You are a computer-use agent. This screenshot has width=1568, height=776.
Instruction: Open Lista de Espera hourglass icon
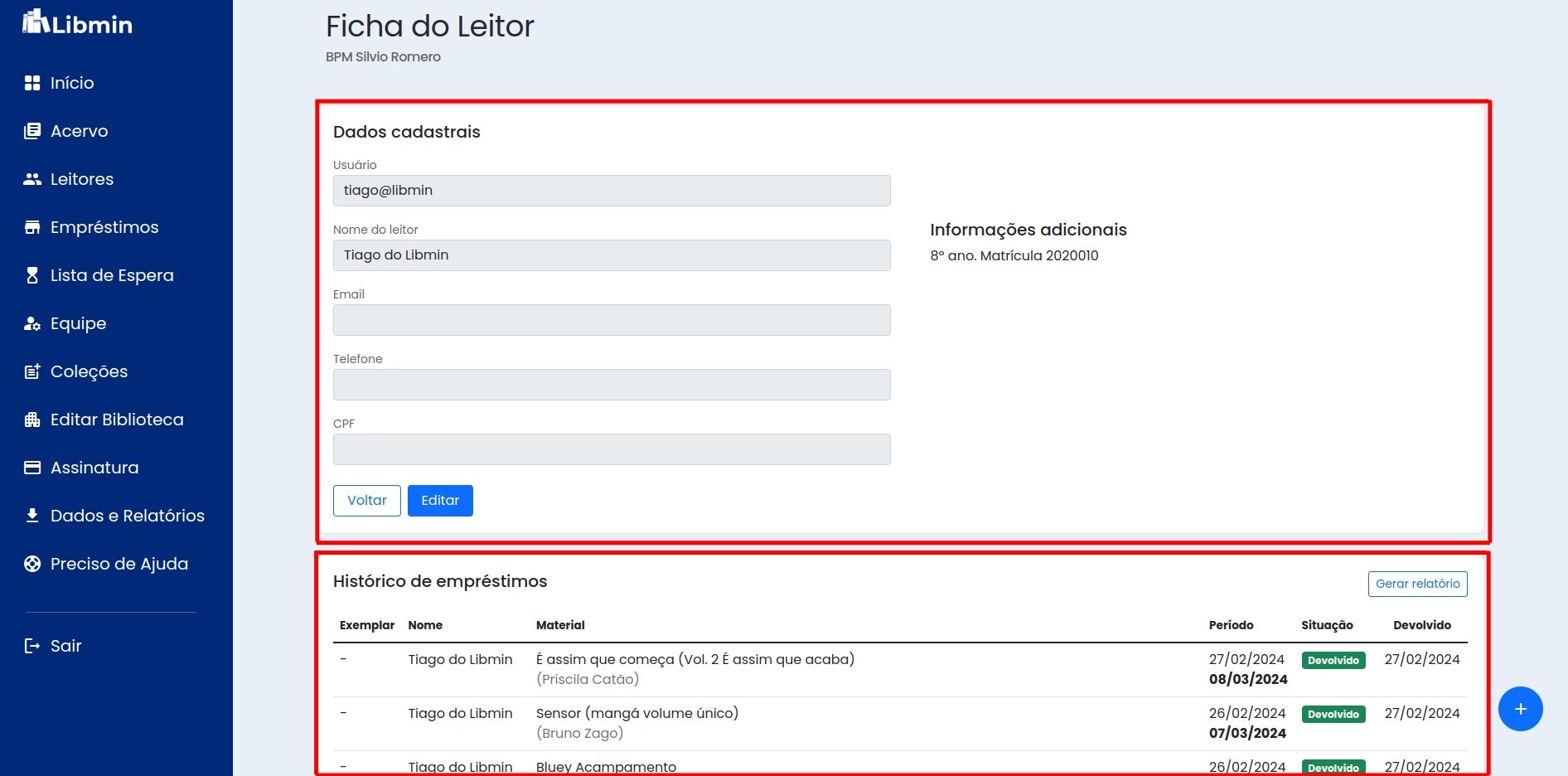[32, 275]
